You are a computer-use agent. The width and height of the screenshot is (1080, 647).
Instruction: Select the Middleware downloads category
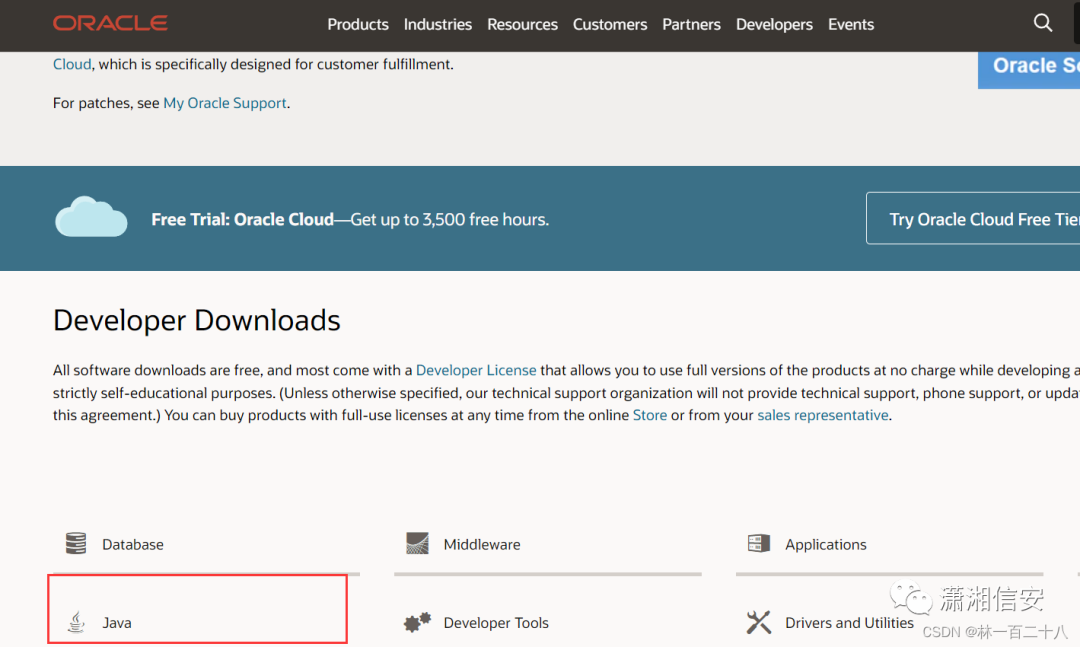click(481, 544)
